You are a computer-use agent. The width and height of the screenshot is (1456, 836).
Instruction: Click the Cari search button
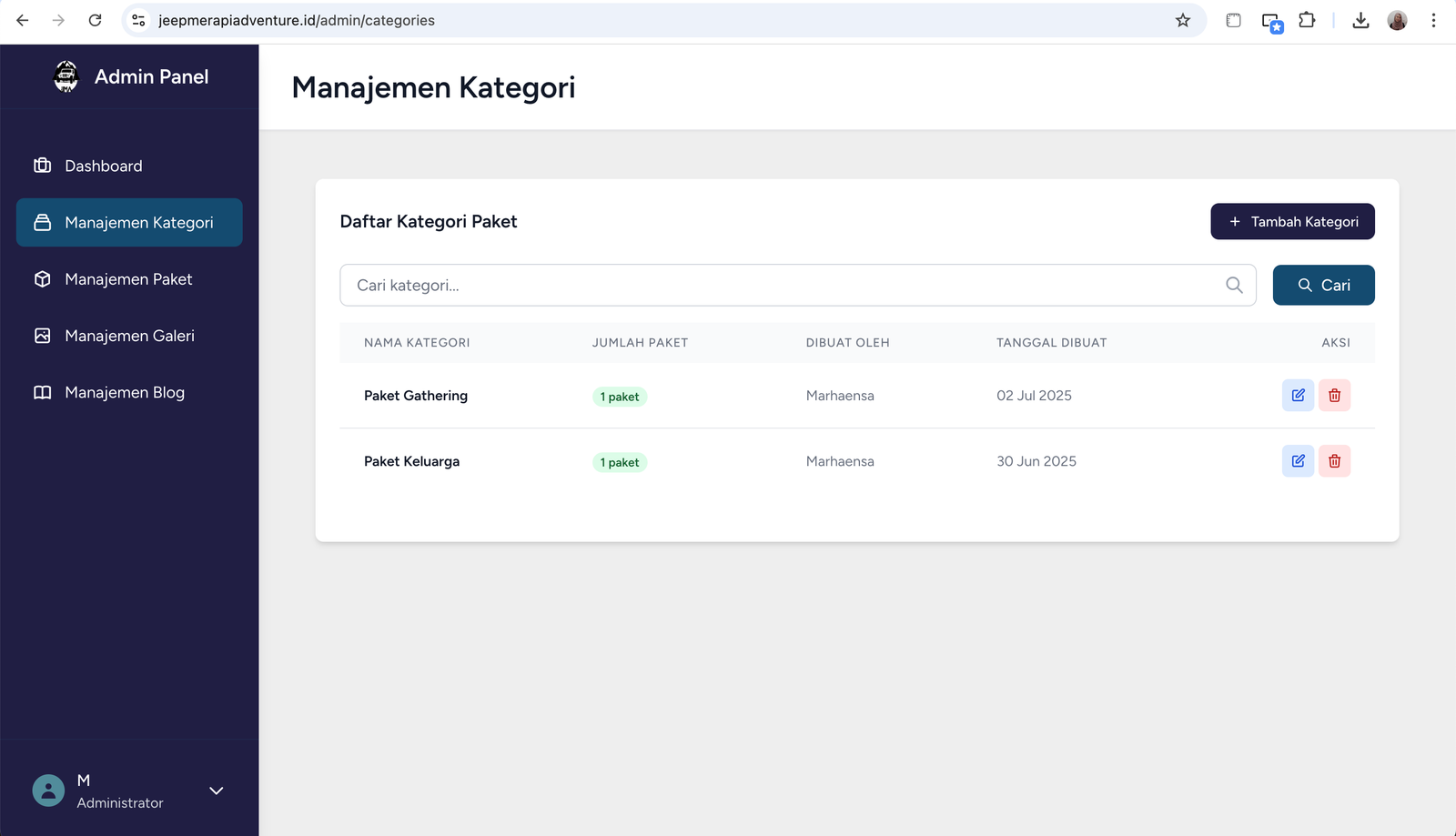pos(1323,286)
